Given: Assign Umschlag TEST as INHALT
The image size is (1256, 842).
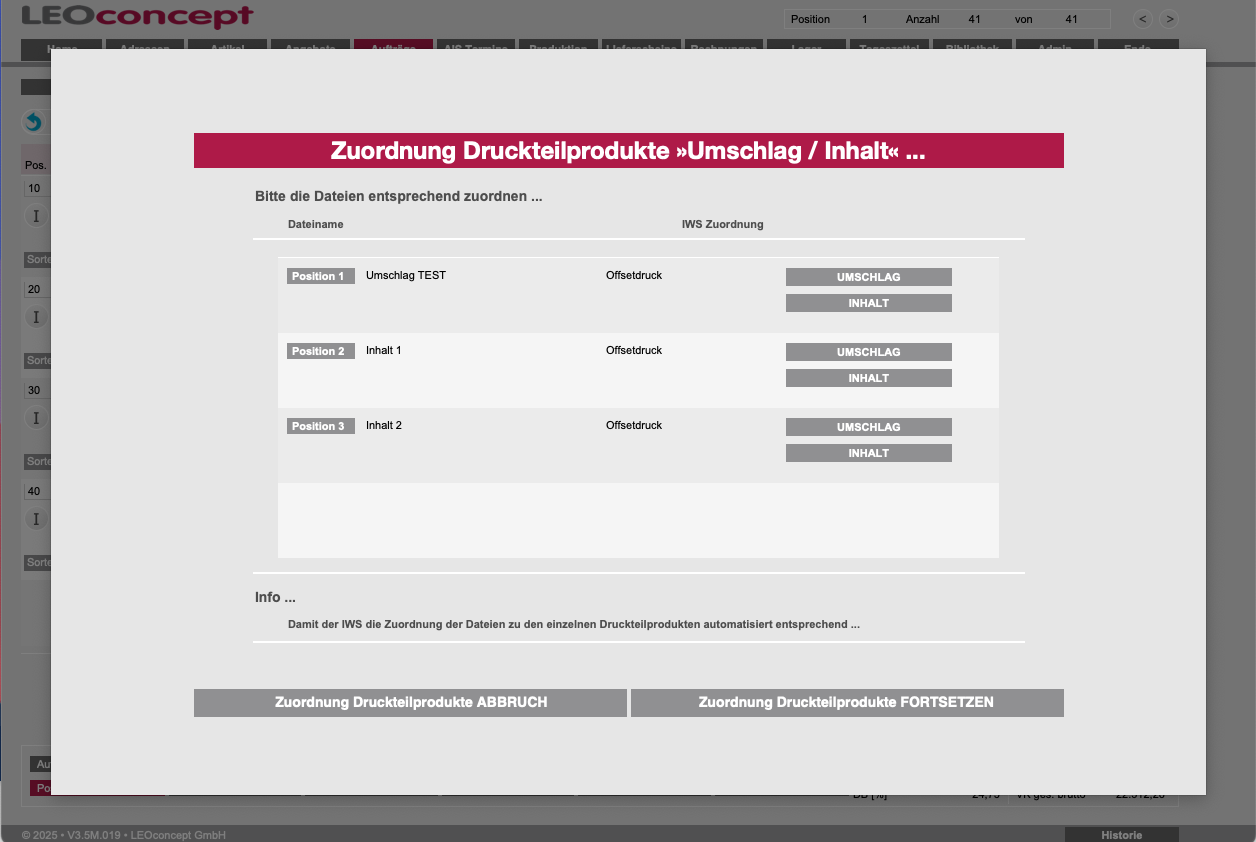Looking at the screenshot, I should point(868,303).
